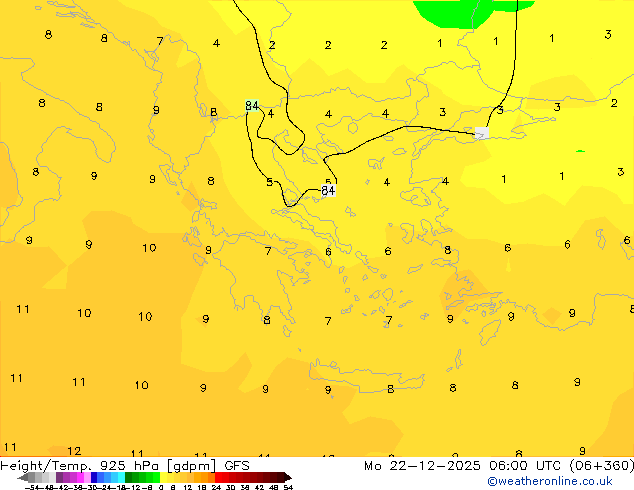Click the temperature value 5 beside black contour
The image size is (634, 490).
pos(270,182)
